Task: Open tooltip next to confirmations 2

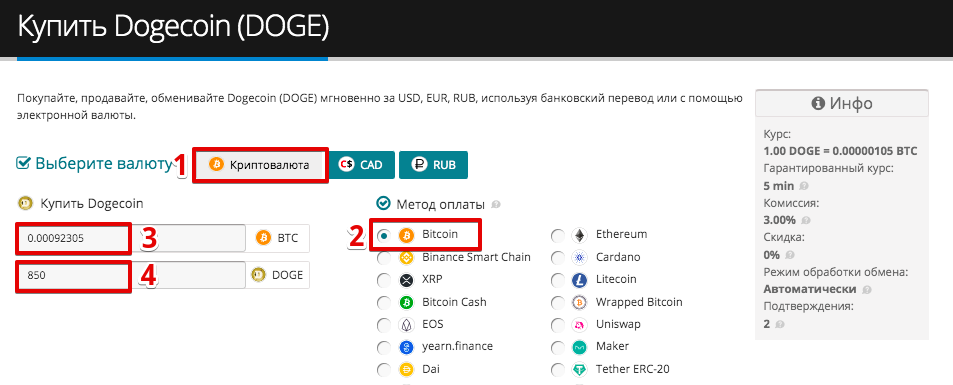Action: [x=780, y=324]
